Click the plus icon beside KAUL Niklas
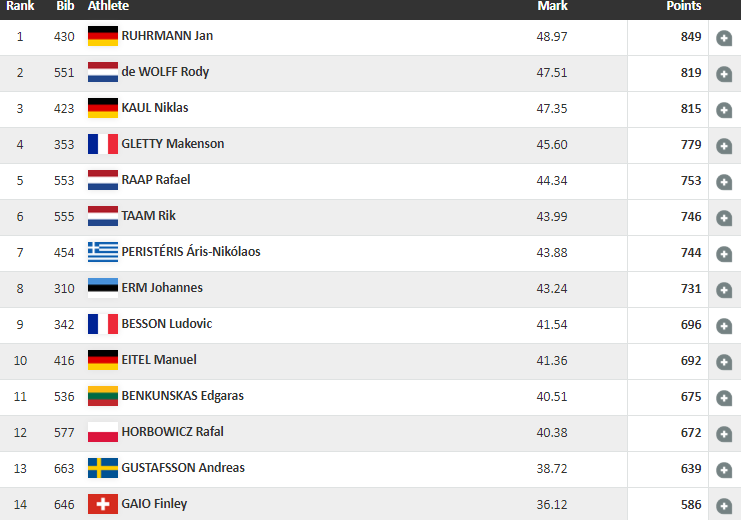 (724, 110)
